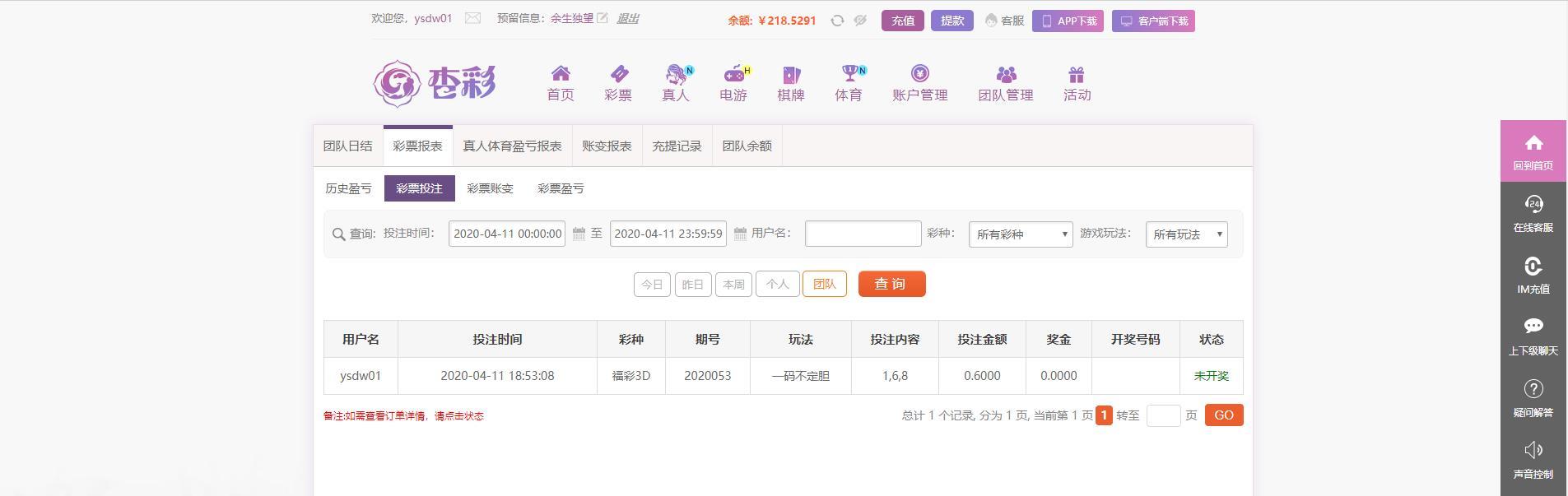Click the 杏彩 site logo
Image resolution: width=1568 pixels, height=496 pixels.
coord(435,83)
